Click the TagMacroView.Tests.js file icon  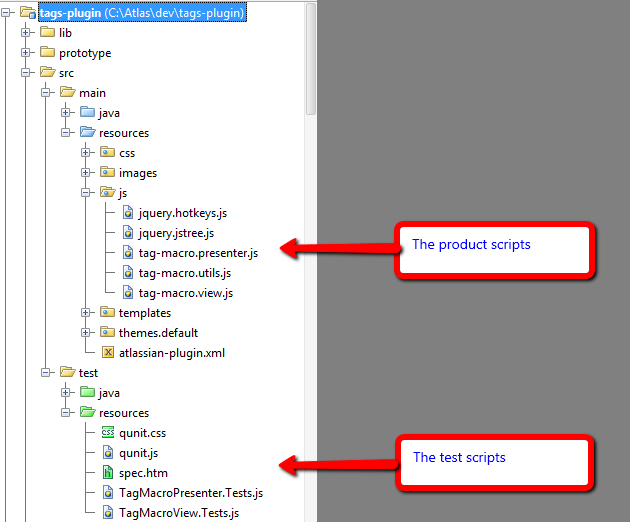click(108, 512)
